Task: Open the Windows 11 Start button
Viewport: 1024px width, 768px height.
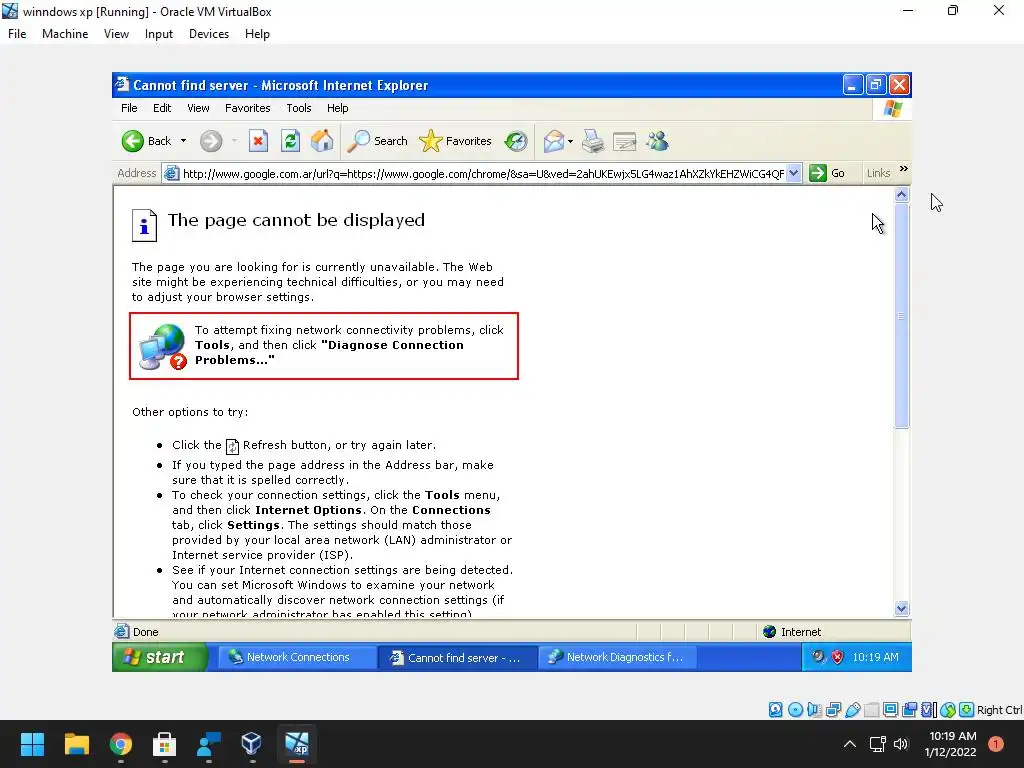Action: tap(32, 744)
